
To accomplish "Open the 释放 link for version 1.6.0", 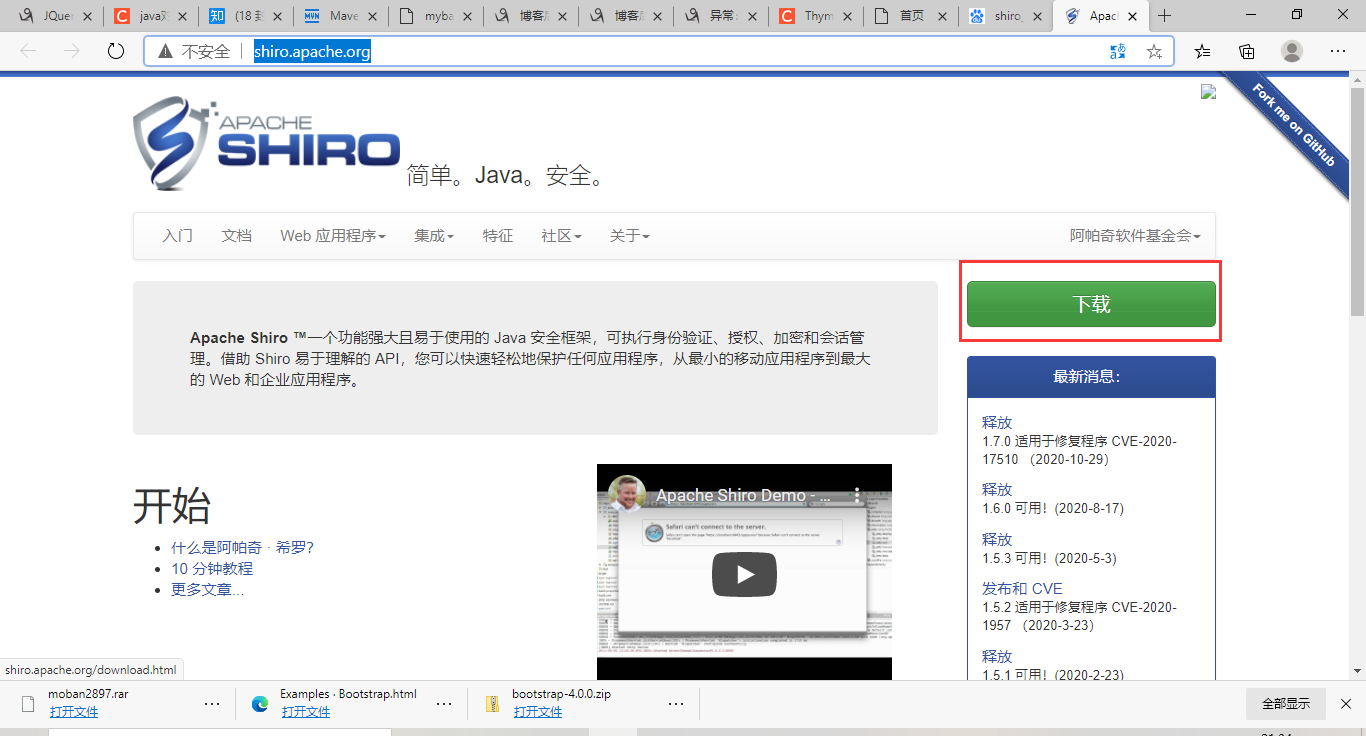I will pos(997,490).
